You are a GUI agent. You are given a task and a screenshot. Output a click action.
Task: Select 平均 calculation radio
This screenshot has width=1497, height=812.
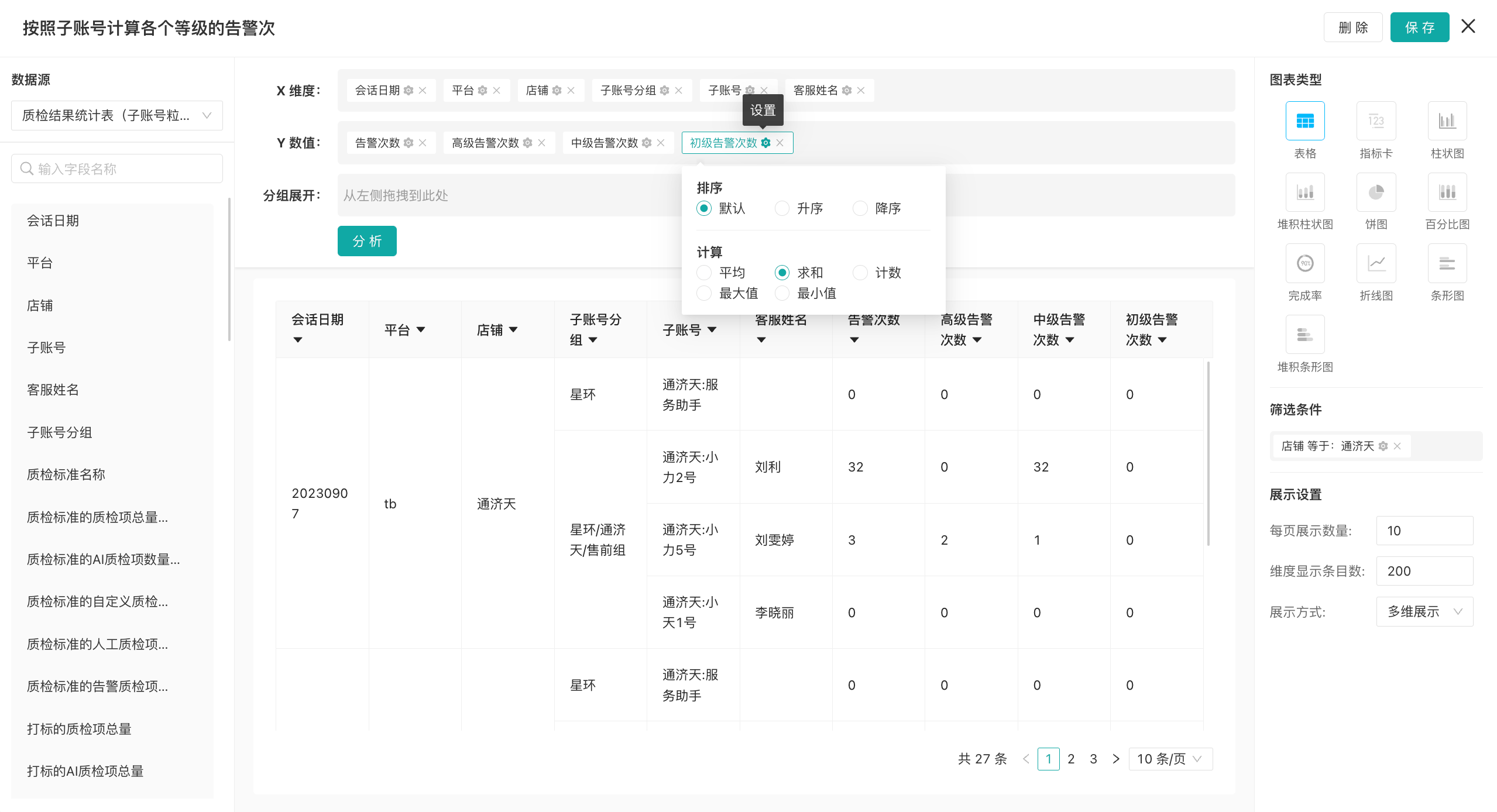coord(704,273)
